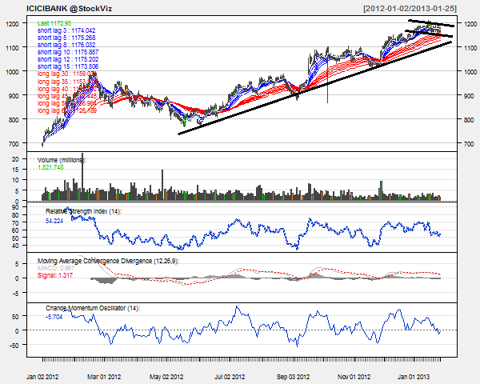Select the 'short lag 8 : 1176.032' entry
This screenshot has width=480, height=384.
coord(66,45)
